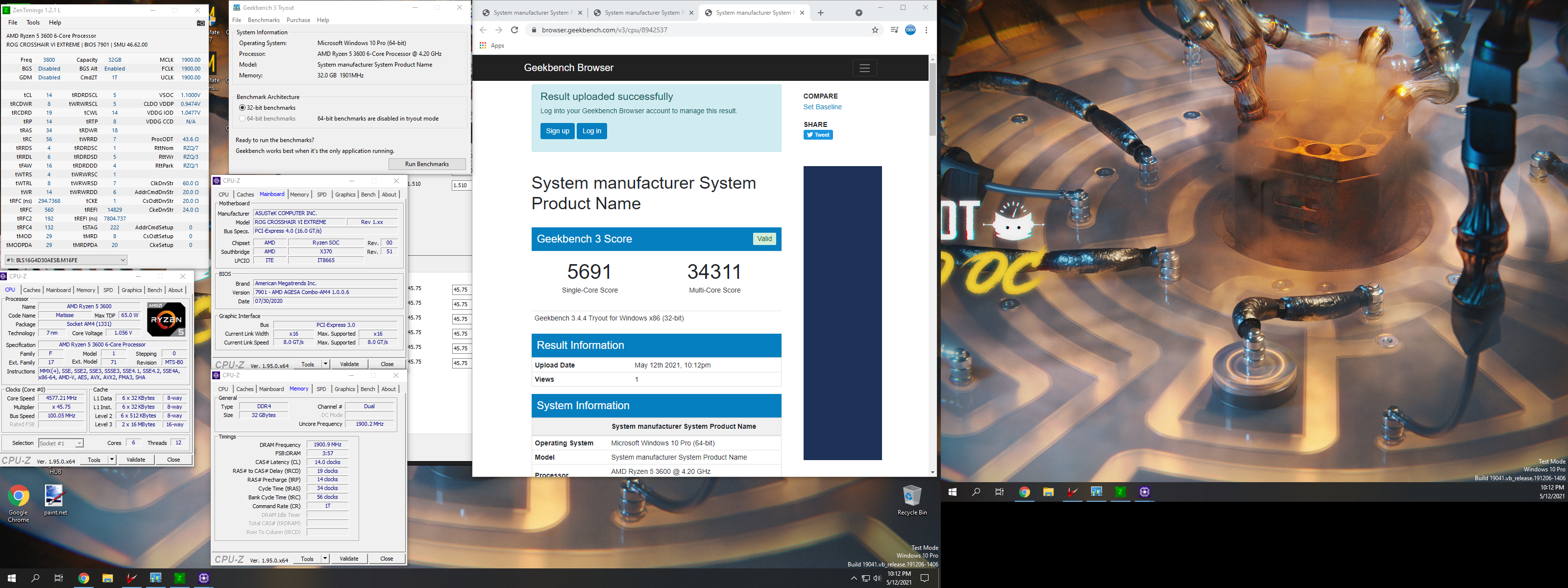
Task: Click the multi-core score 34311
Action: (714, 271)
